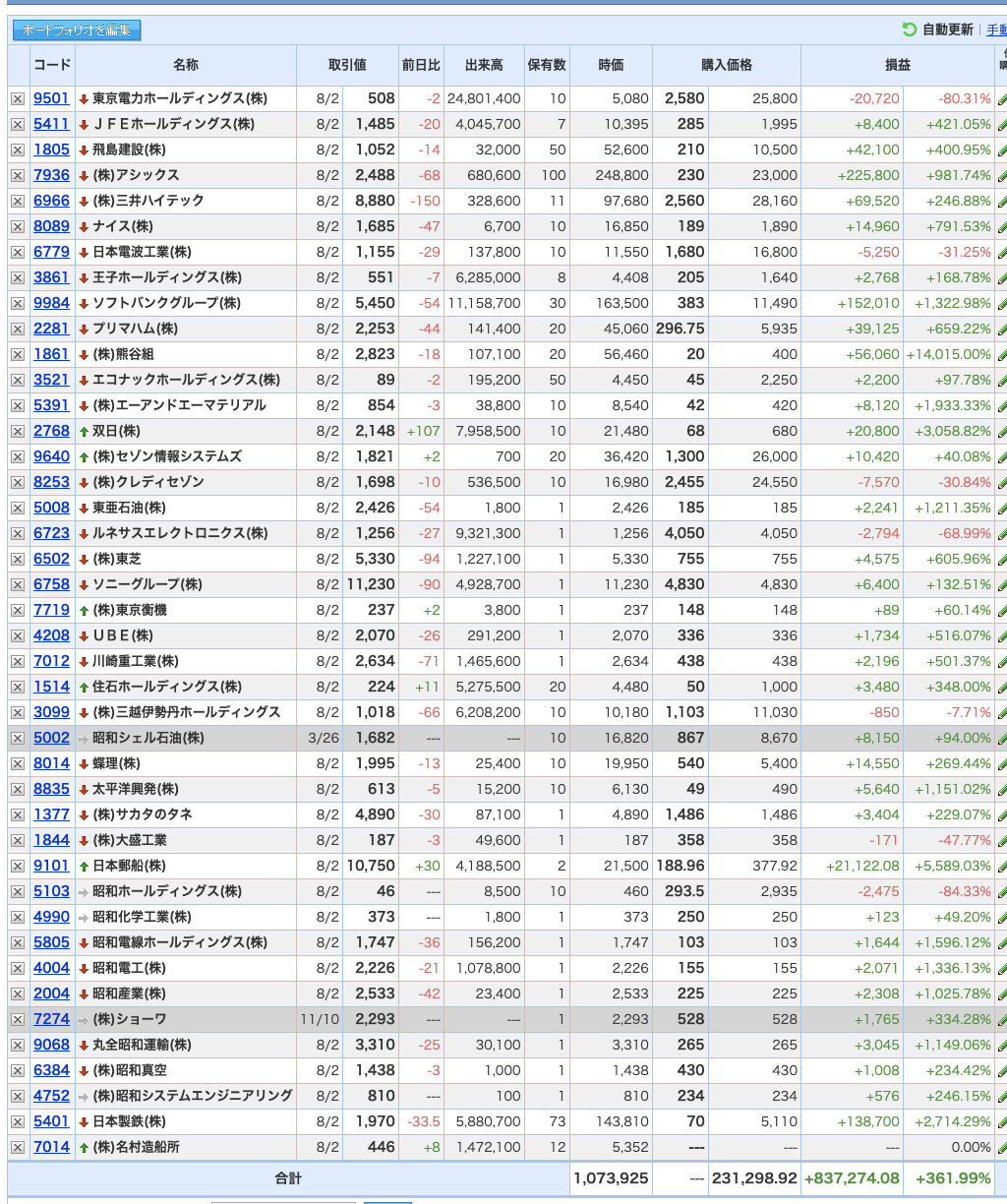Delete the 9501 東京電力 row with X
This screenshot has width=1007, height=1204.
click(18, 98)
